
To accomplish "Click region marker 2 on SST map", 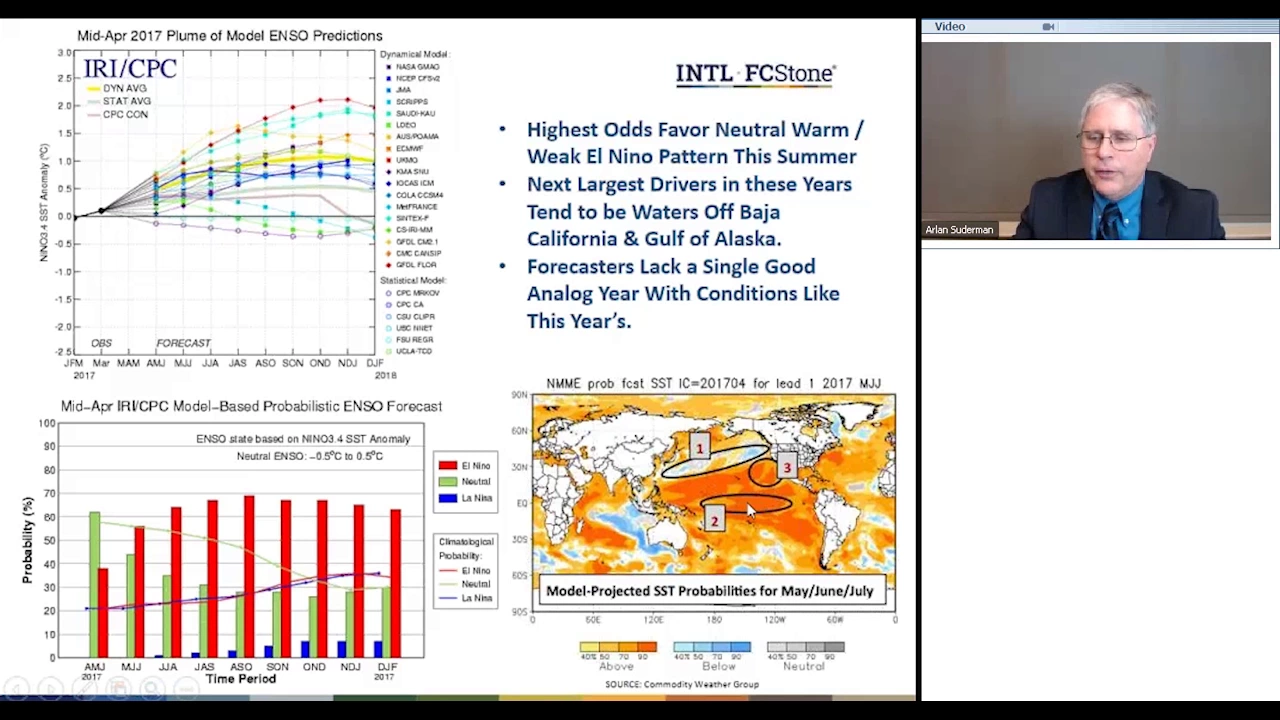I will [714, 521].
